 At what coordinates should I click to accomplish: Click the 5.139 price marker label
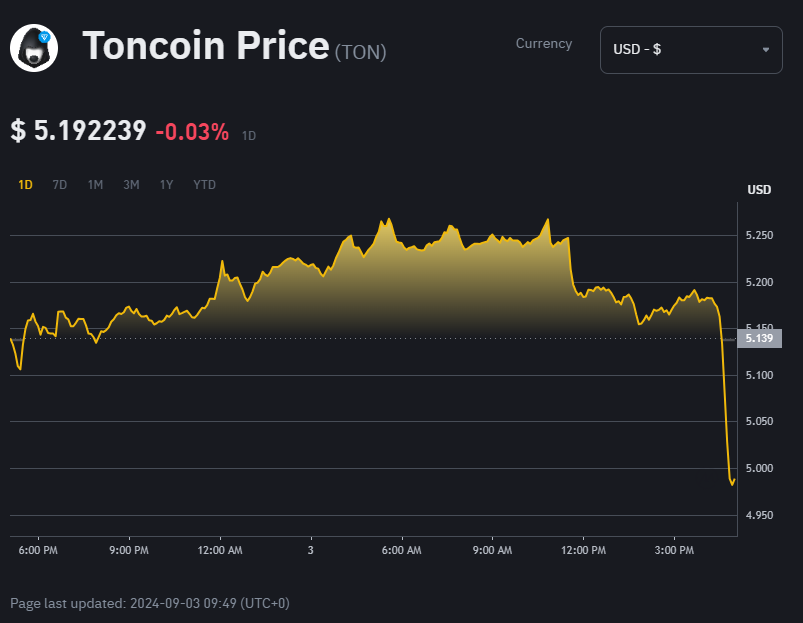[759, 339]
